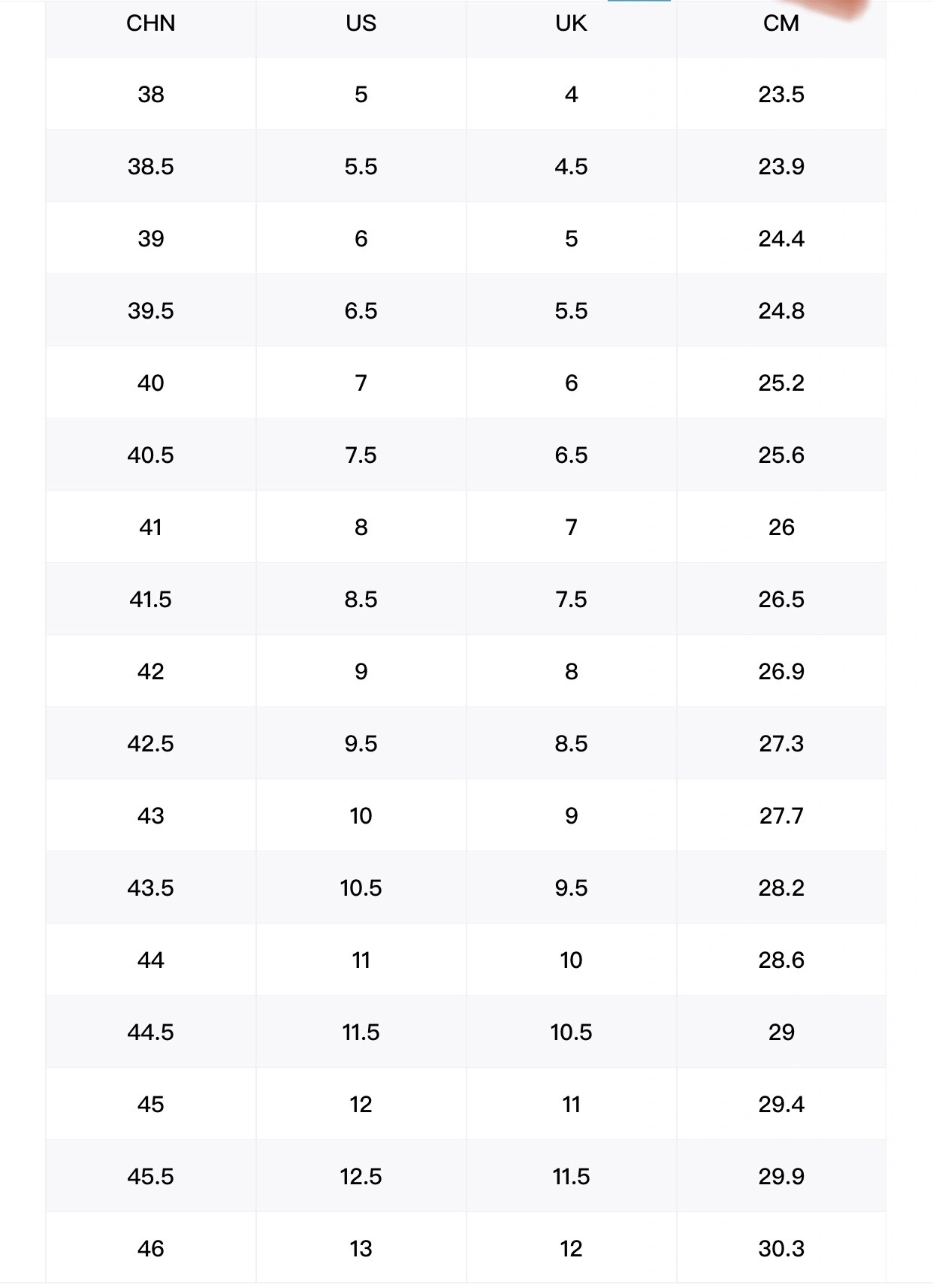Select the CHN 39.5 size cell

(150, 310)
